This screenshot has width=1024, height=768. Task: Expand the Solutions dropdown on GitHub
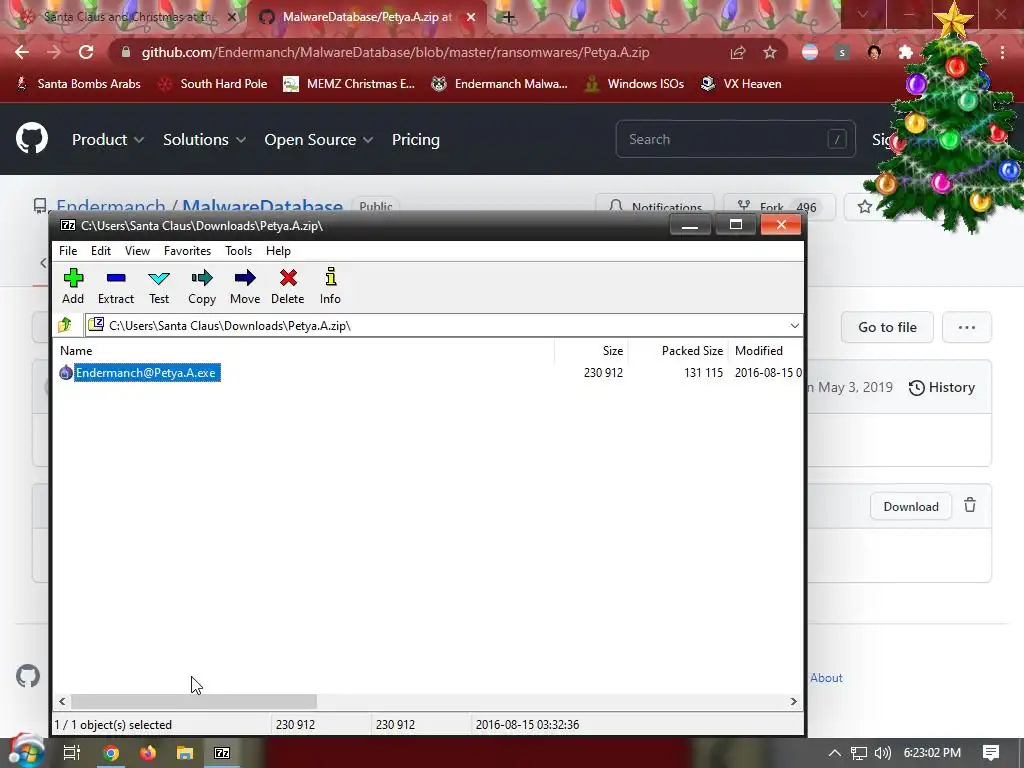(x=204, y=140)
